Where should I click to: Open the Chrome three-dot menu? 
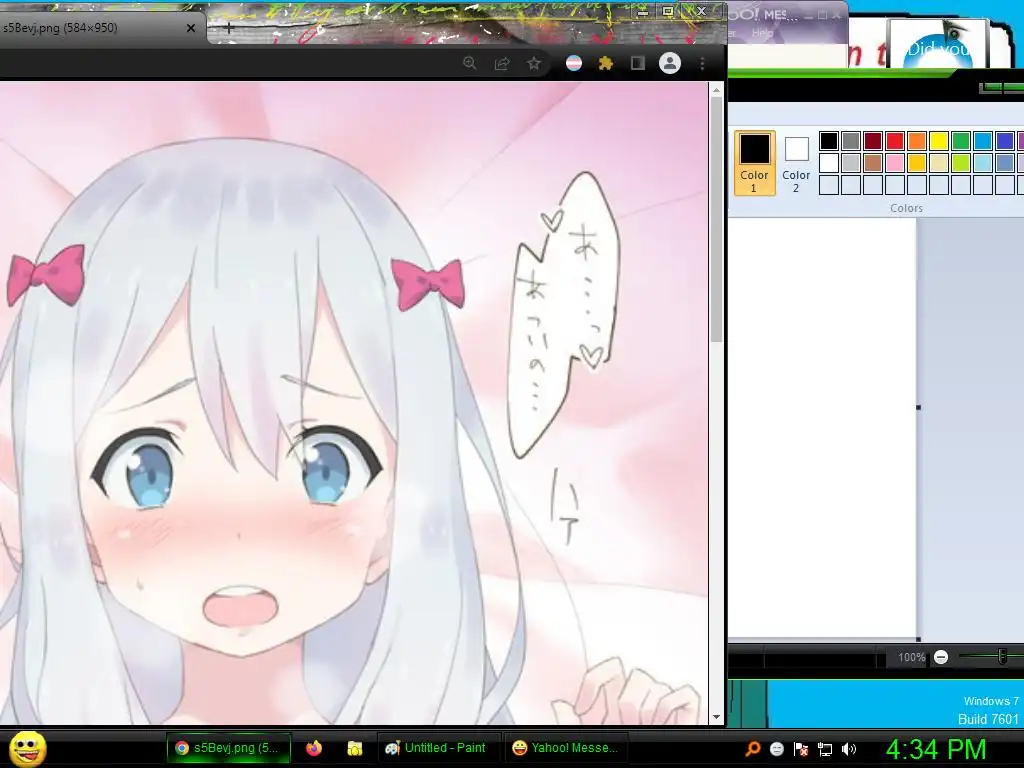point(702,63)
